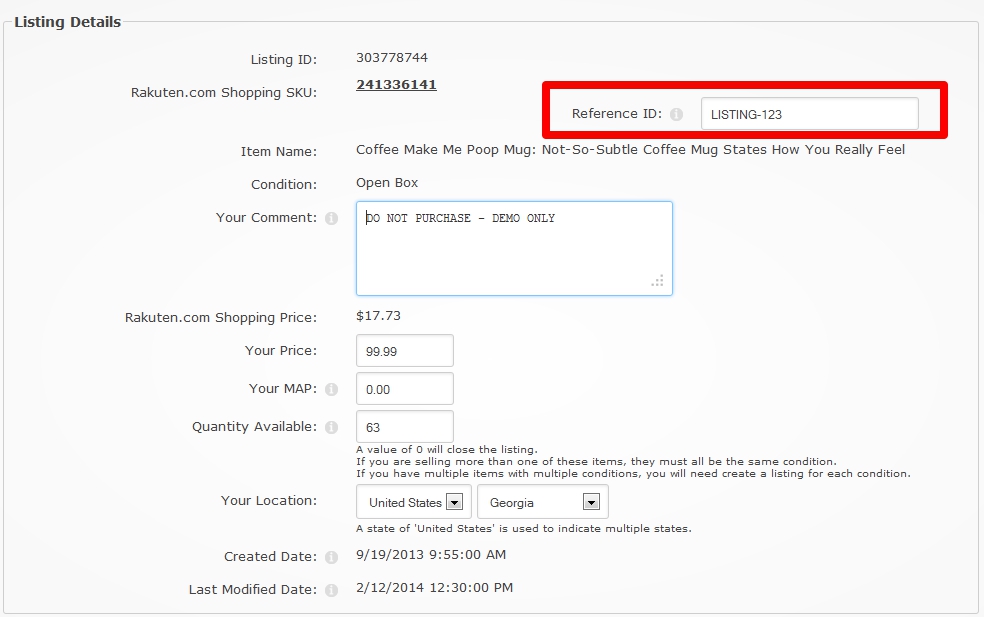
Task: Click the Quantity Available field showing 63
Action: 405,427
